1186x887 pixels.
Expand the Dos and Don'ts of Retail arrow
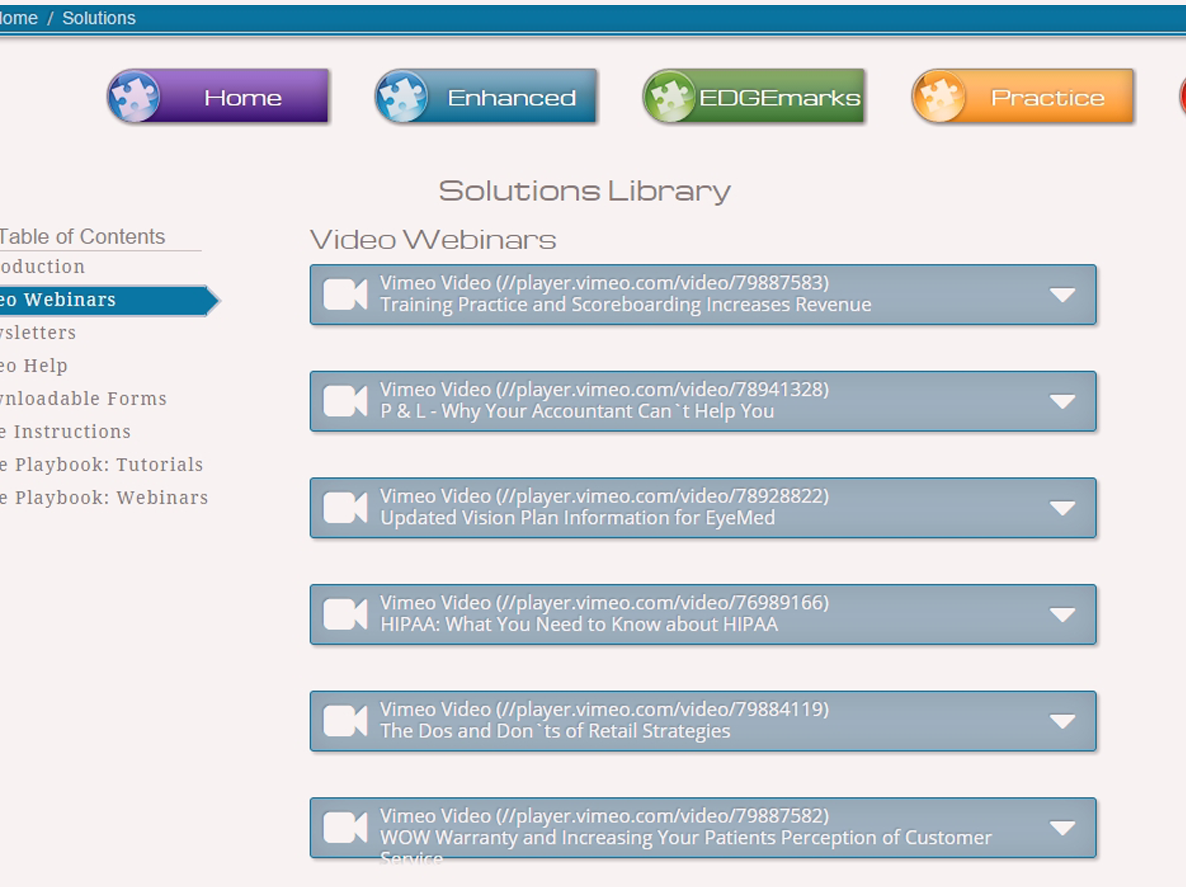[x=1063, y=721]
